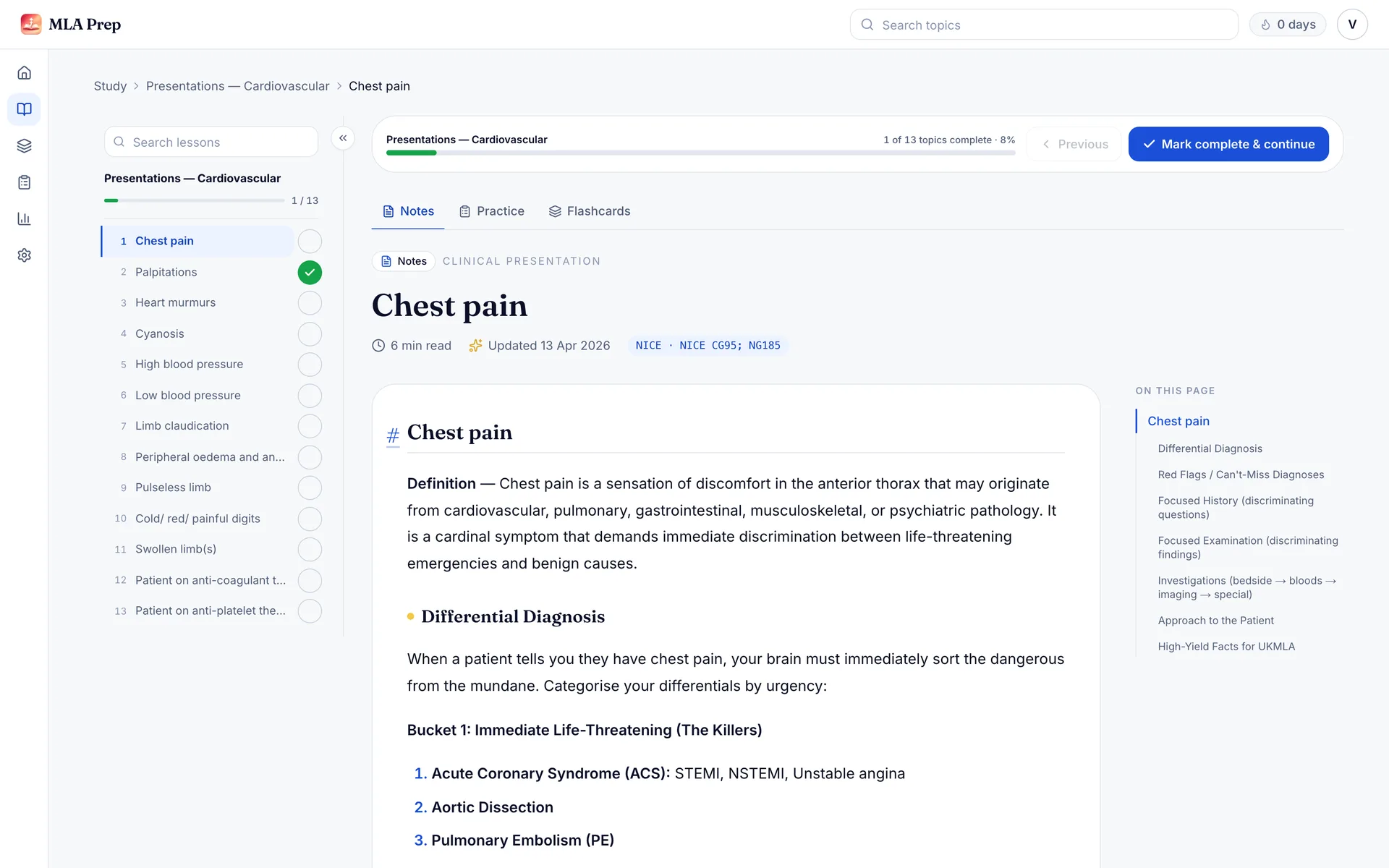Click the Notes pill above title
This screenshot has width=1389, height=868.
(404, 261)
